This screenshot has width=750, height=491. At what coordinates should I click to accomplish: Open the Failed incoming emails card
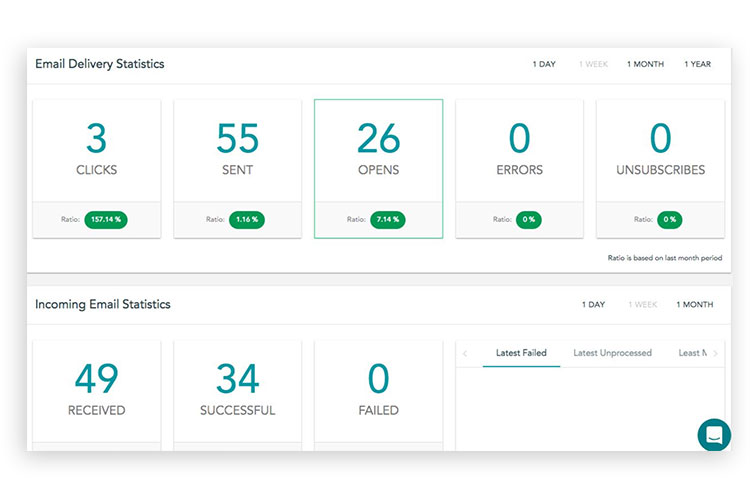click(x=378, y=390)
